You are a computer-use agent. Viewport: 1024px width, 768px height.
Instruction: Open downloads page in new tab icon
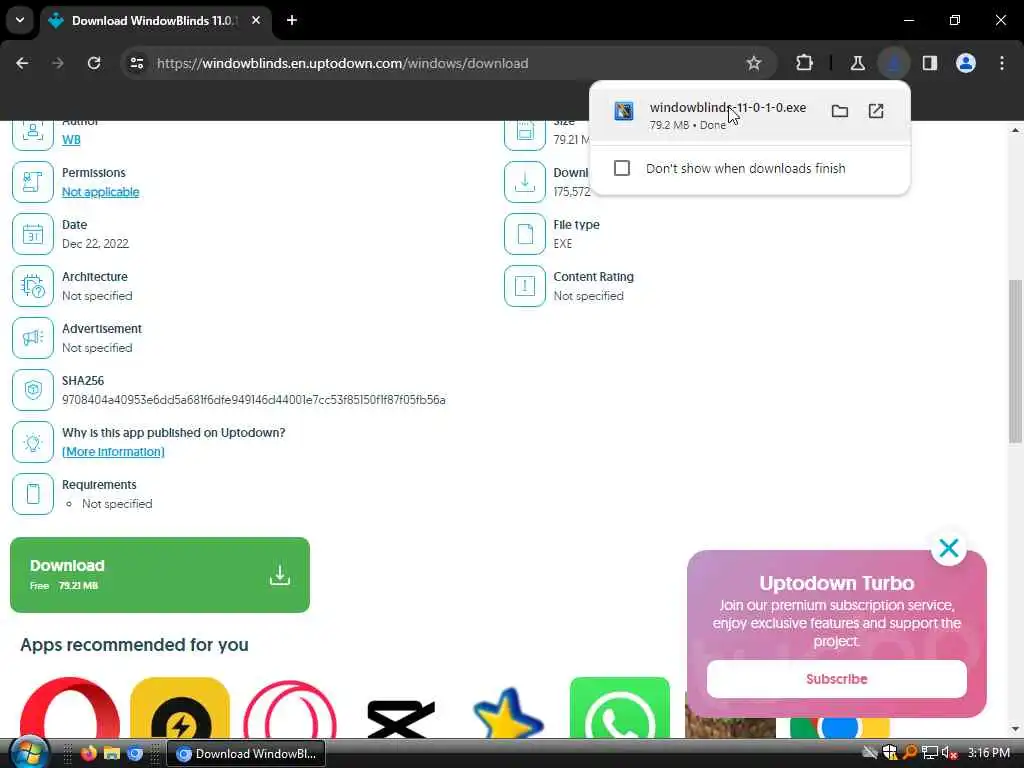(876, 111)
